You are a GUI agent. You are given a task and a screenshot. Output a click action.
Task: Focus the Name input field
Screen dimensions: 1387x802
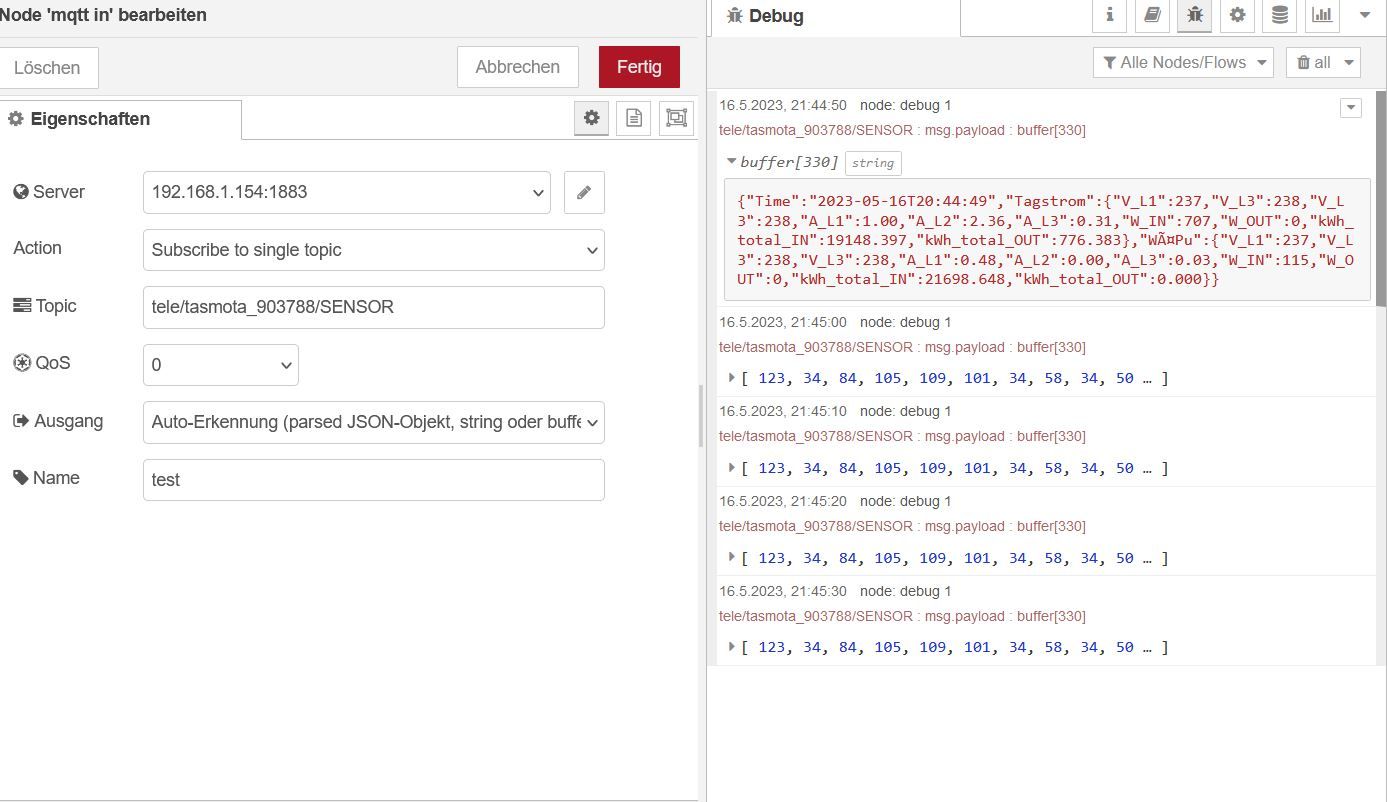pyautogui.click(x=374, y=480)
